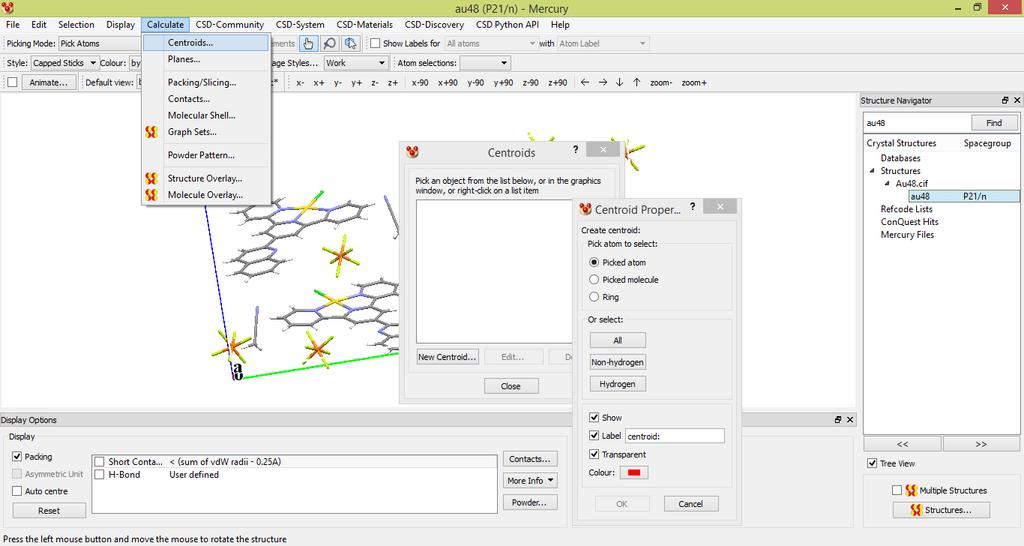
Task: Select the Picked atom radio button
Action: (594, 262)
